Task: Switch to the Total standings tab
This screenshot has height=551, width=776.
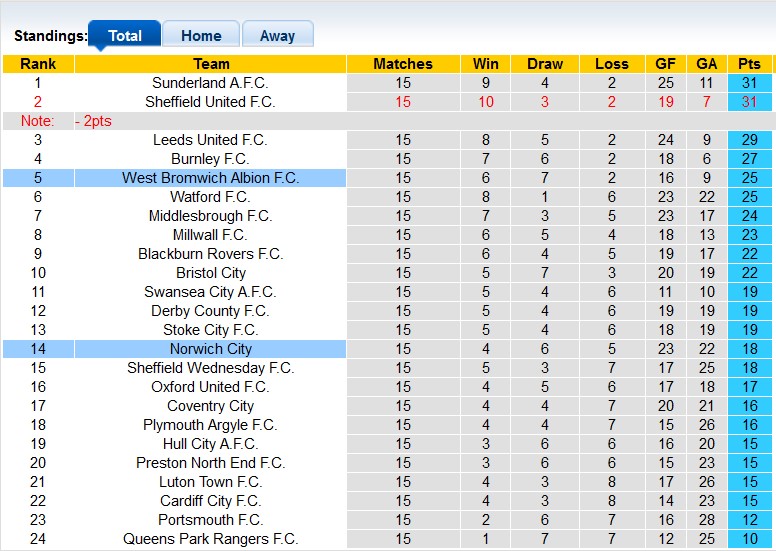Action: (x=125, y=35)
